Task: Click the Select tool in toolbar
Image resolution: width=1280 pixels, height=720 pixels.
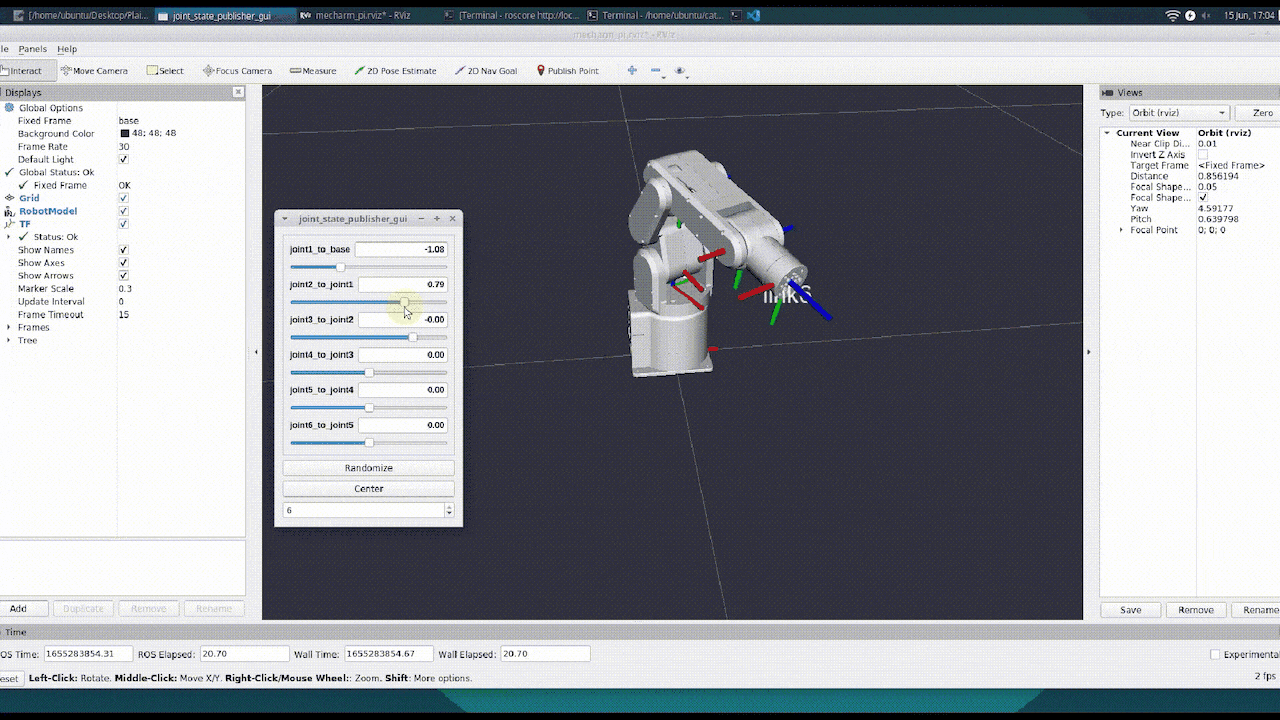Action: click(x=165, y=71)
